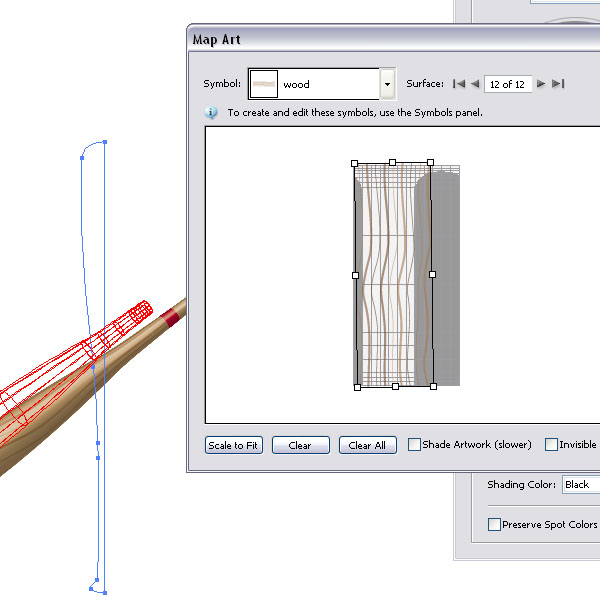
Task: Click the red stripe on the bat handle
Action: [x=170, y=317]
